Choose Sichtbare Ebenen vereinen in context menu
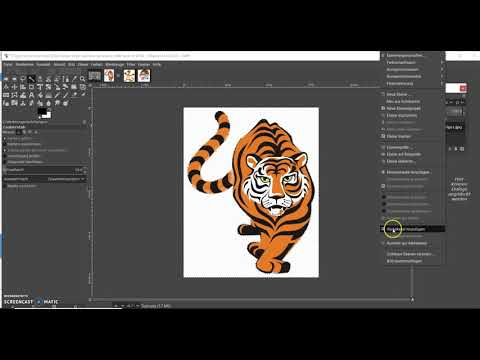480x360 pixels. coord(413,254)
